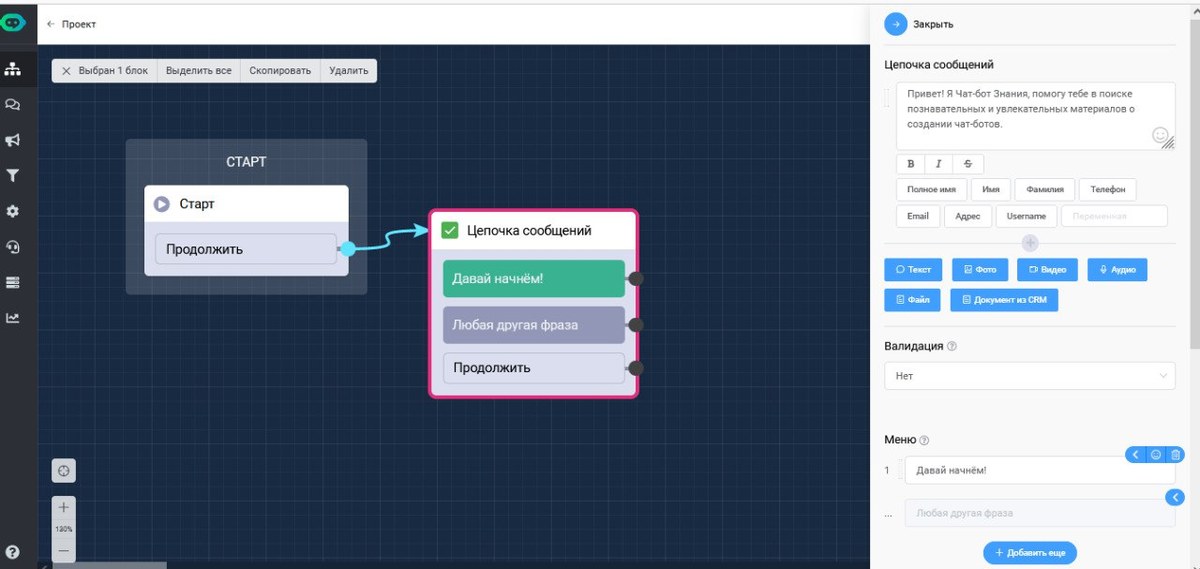Click the center canvas target icon
The width and height of the screenshot is (1200, 569).
click(64, 470)
